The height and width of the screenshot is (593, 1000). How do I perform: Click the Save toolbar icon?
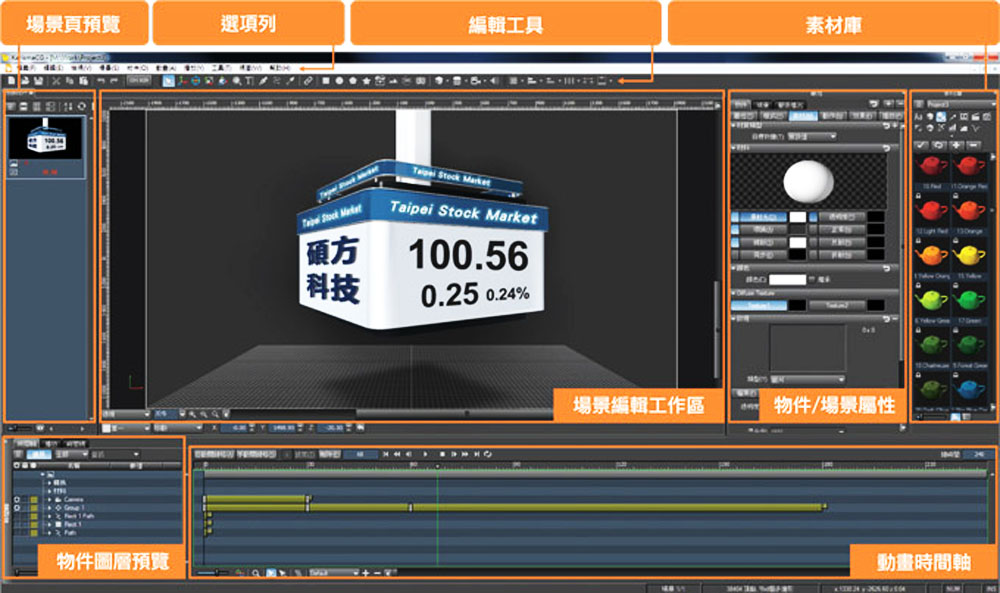(x=38, y=81)
